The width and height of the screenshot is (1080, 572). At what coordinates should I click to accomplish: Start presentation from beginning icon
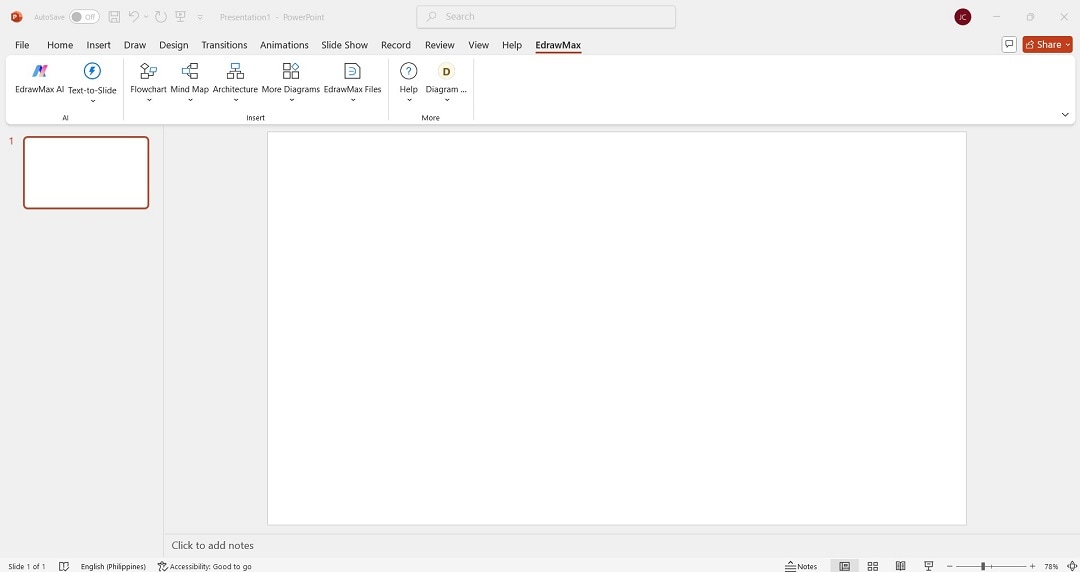[180, 17]
